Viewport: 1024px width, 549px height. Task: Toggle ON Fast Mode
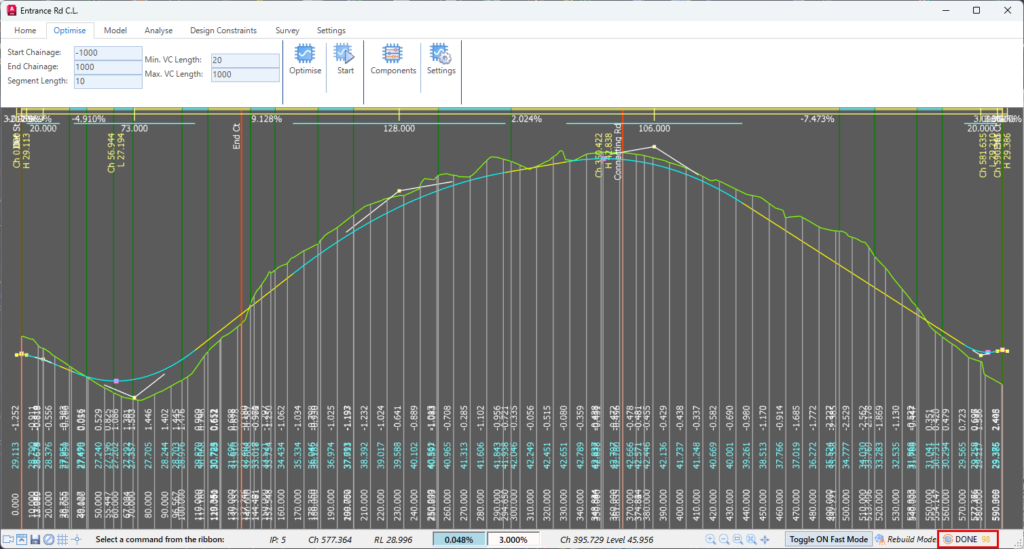click(x=827, y=540)
